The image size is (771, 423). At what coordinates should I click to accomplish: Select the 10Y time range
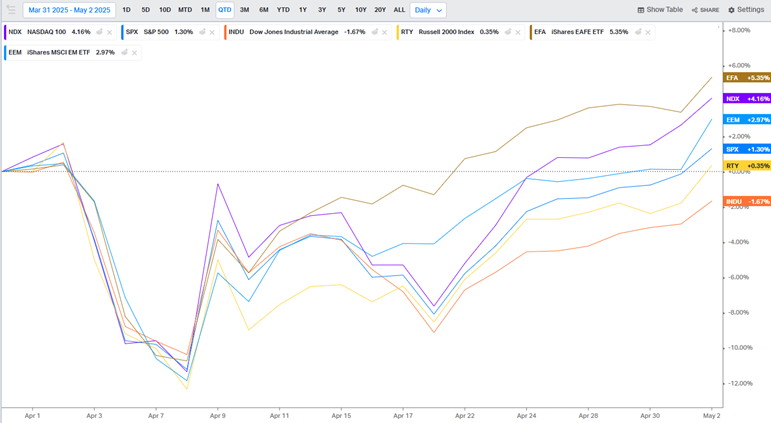coord(360,10)
